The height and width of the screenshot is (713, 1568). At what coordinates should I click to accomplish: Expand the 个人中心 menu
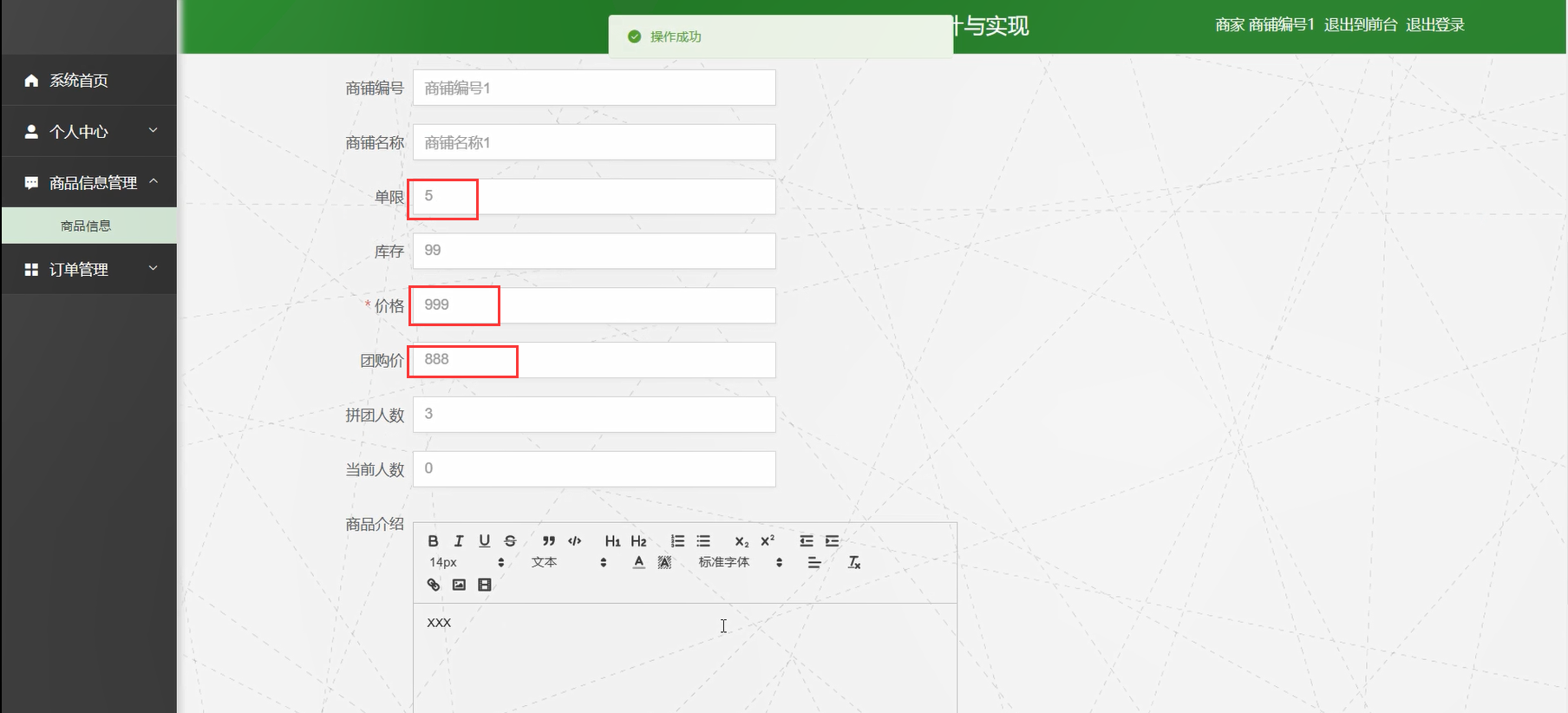tap(88, 131)
